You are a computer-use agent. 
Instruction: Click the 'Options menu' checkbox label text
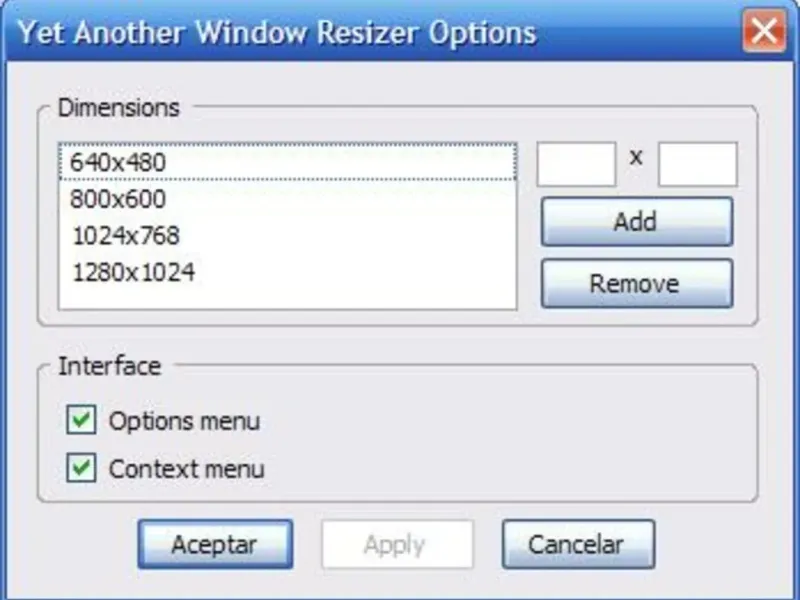pos(184,421)
